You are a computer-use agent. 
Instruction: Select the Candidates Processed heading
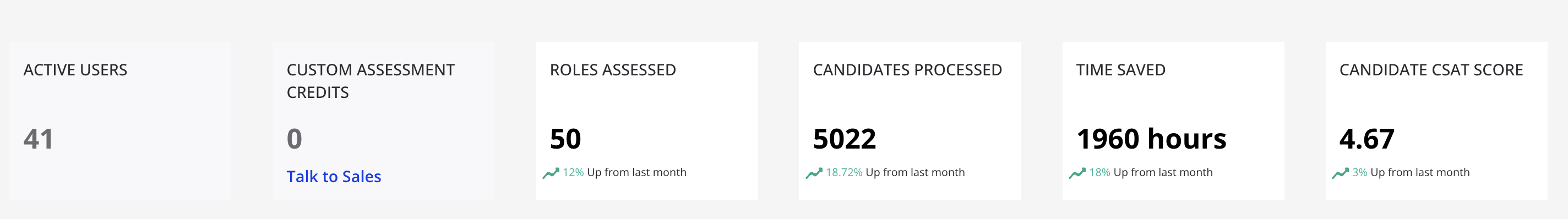point(907,70)
